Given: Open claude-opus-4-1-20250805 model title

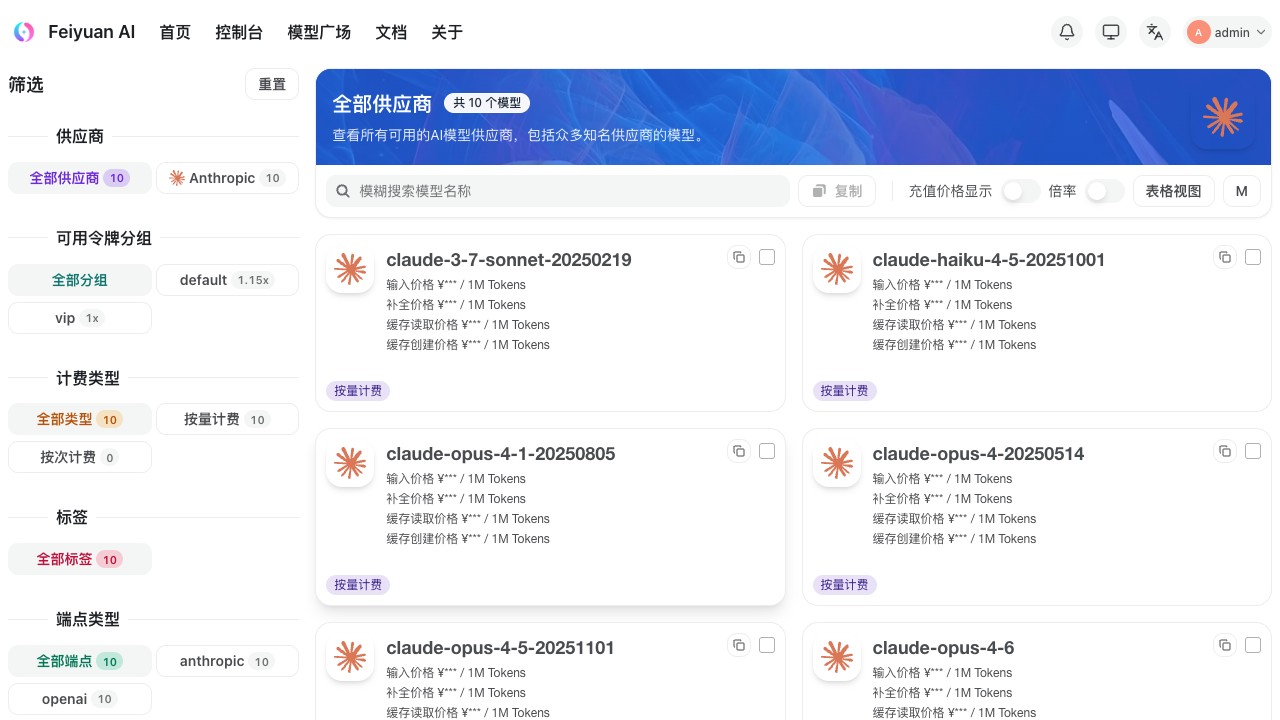Looking at the screenshot, I should [x=500, y=454].
